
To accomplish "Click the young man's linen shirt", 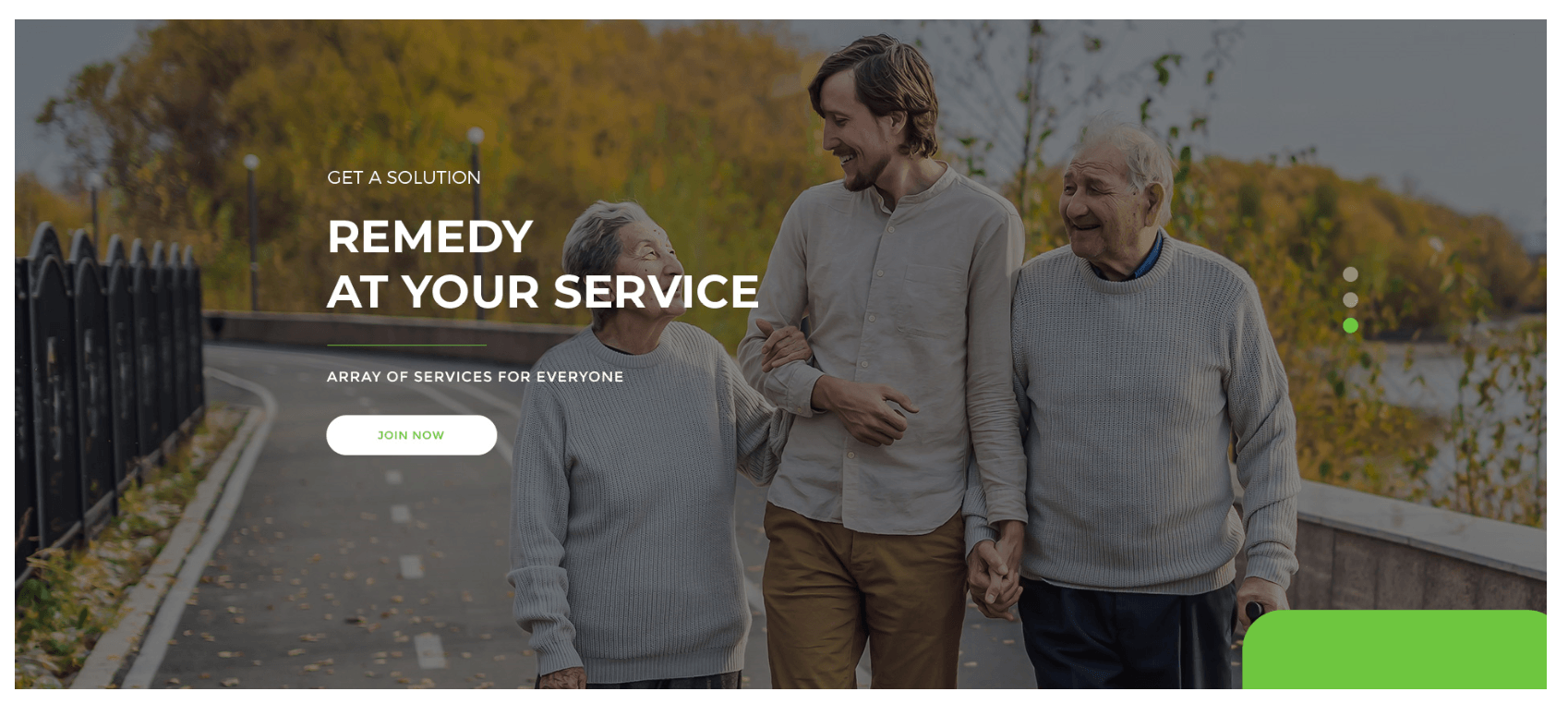I will point(887,351).
